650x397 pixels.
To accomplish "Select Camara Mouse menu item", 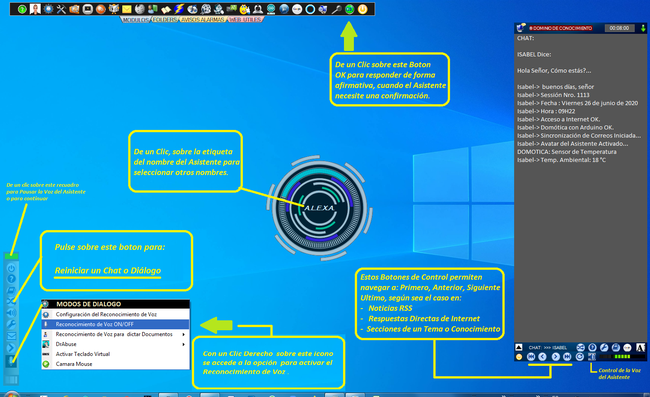I will pos(115,364).
